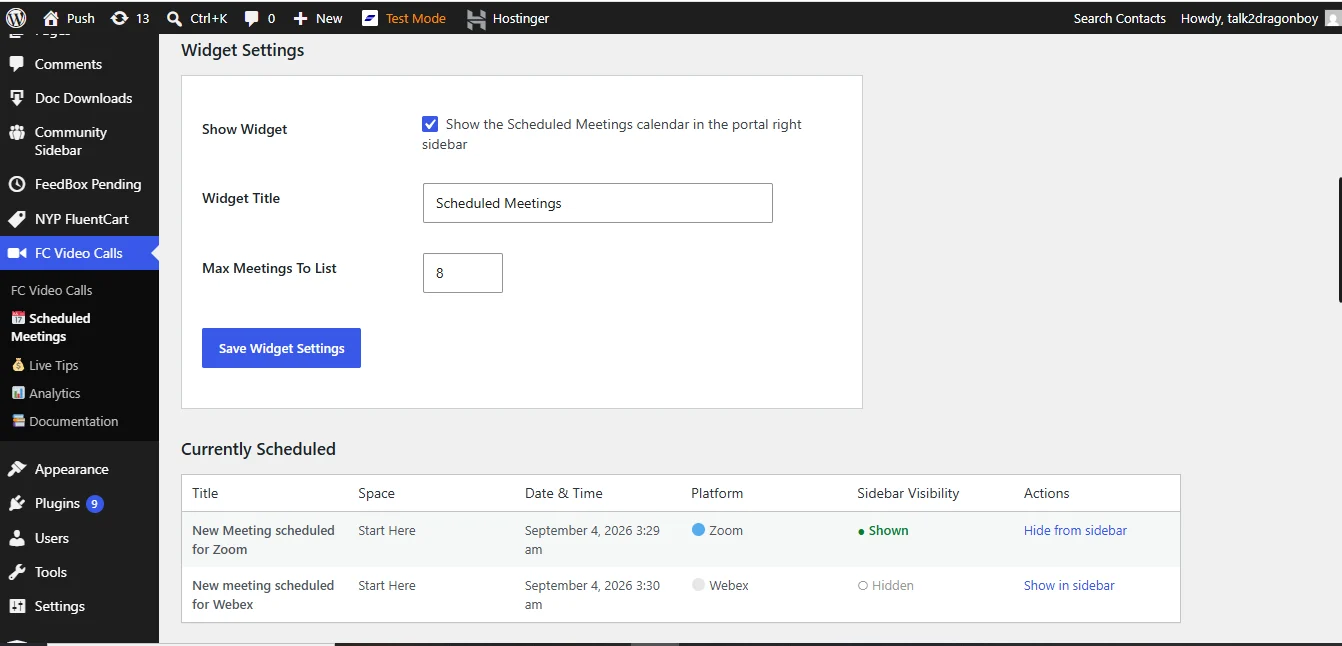Click the Community Sidebar icon

pos(16,132)
